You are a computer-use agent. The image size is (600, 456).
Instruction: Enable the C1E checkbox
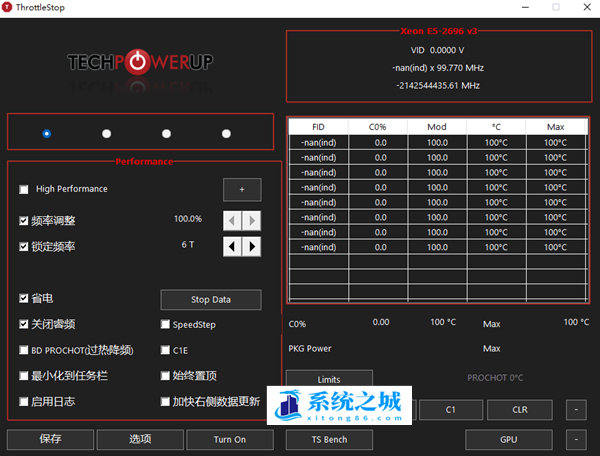click(x=165, y=350)
